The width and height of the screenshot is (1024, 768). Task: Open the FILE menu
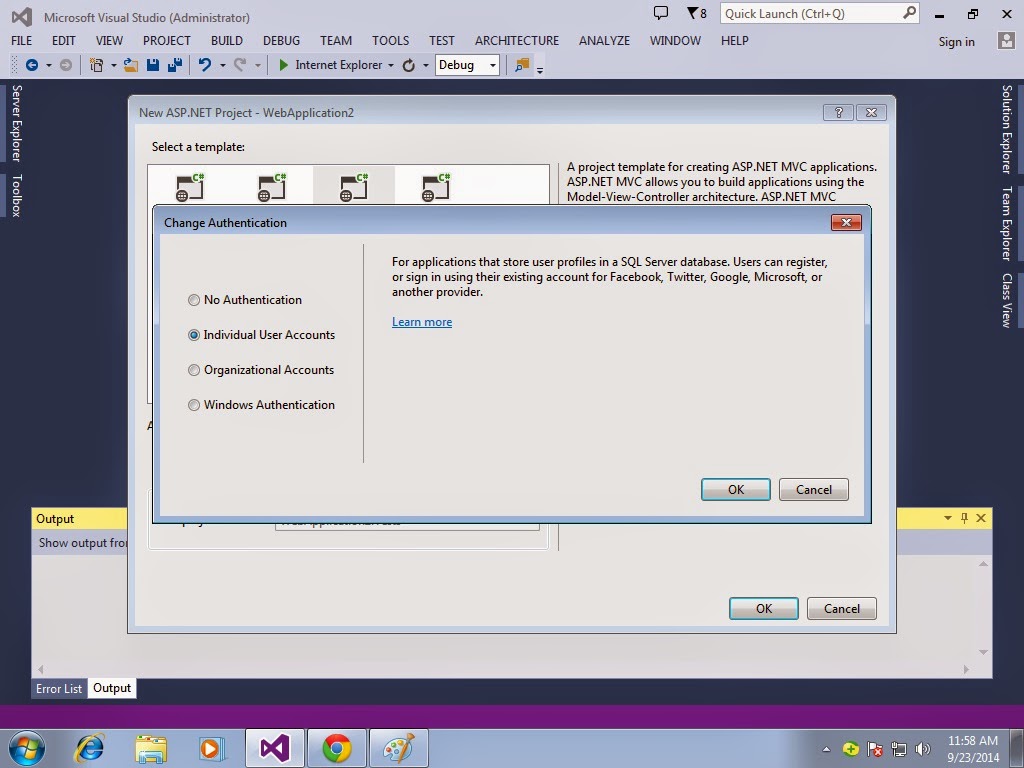pos(22,40)
